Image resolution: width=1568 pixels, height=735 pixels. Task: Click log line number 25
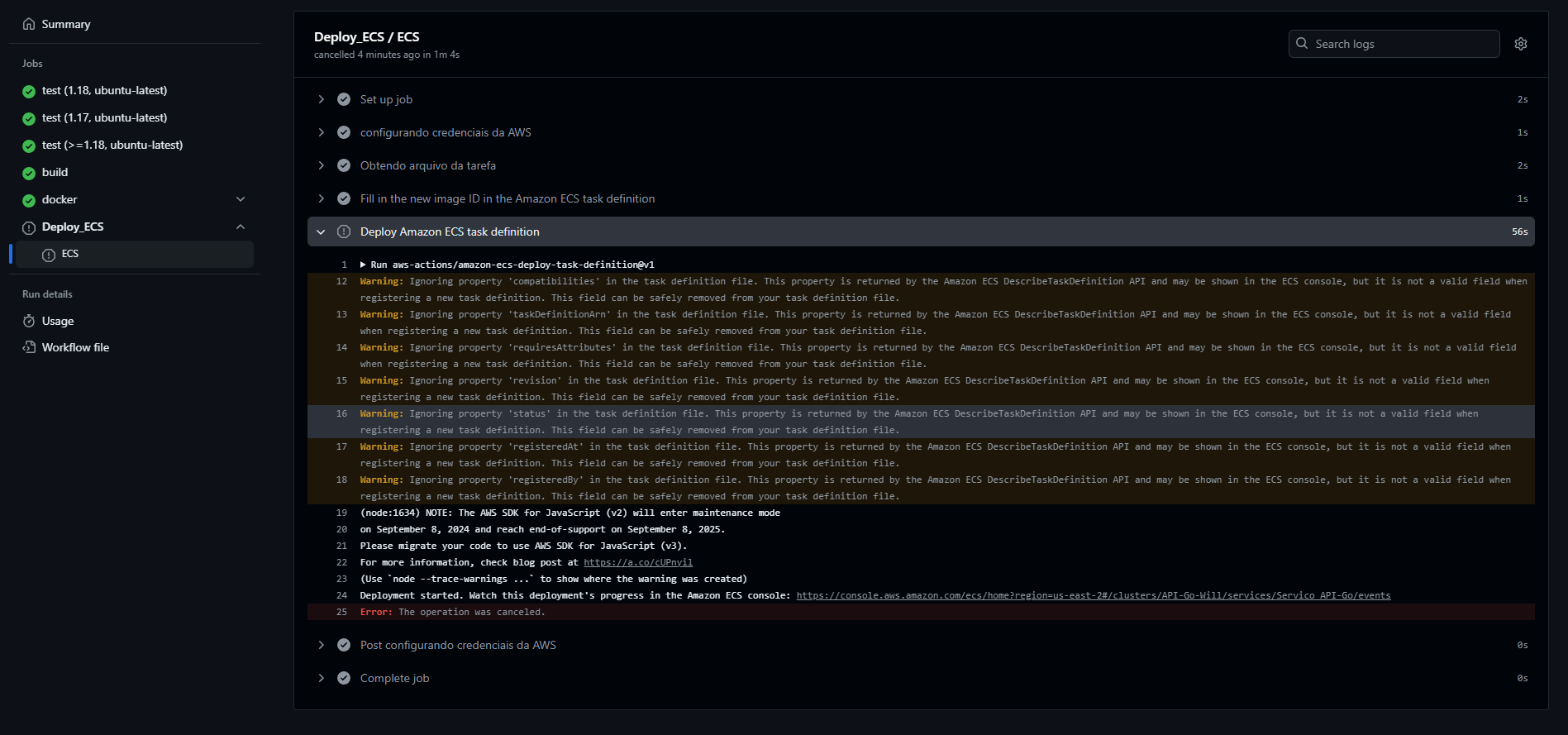coord(341,612)
